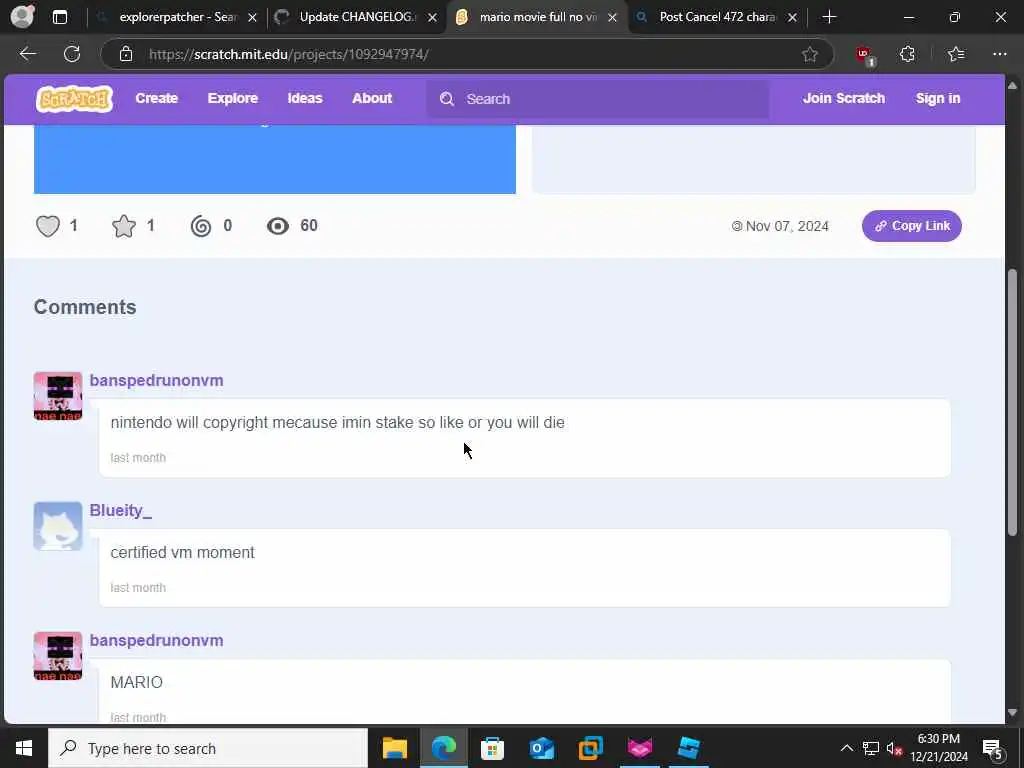This screenshot has height=768, width=1024.
Task: Click the network tray icon
Action: click(871, 748)
